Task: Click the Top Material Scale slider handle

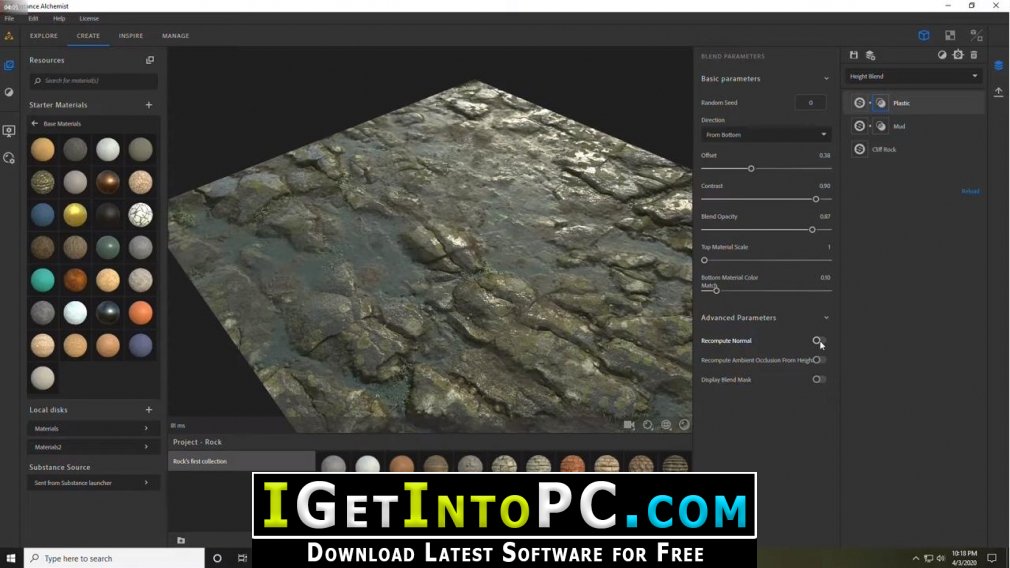Action: pos(704,260)
